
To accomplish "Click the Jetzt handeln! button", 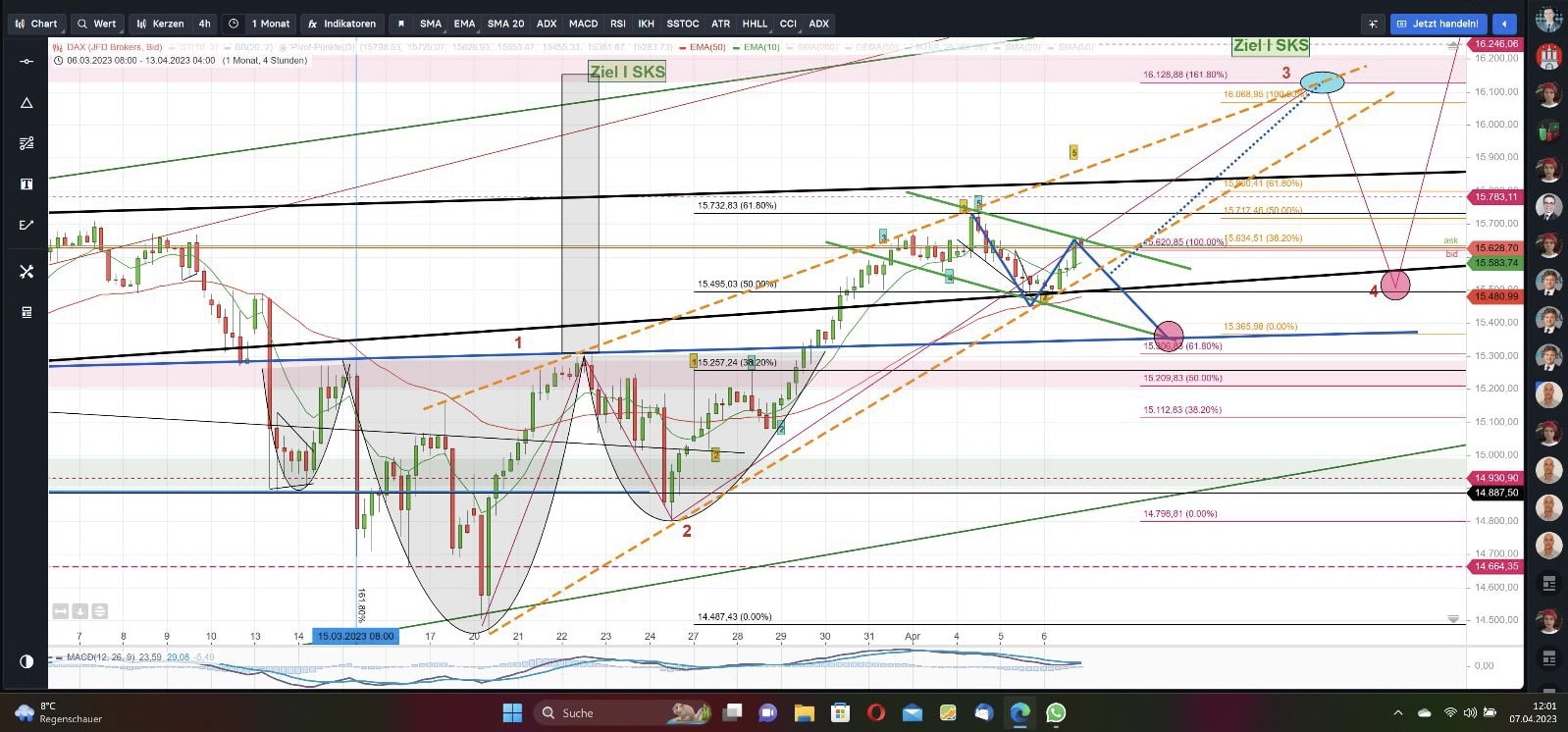I will (1438, 24).
